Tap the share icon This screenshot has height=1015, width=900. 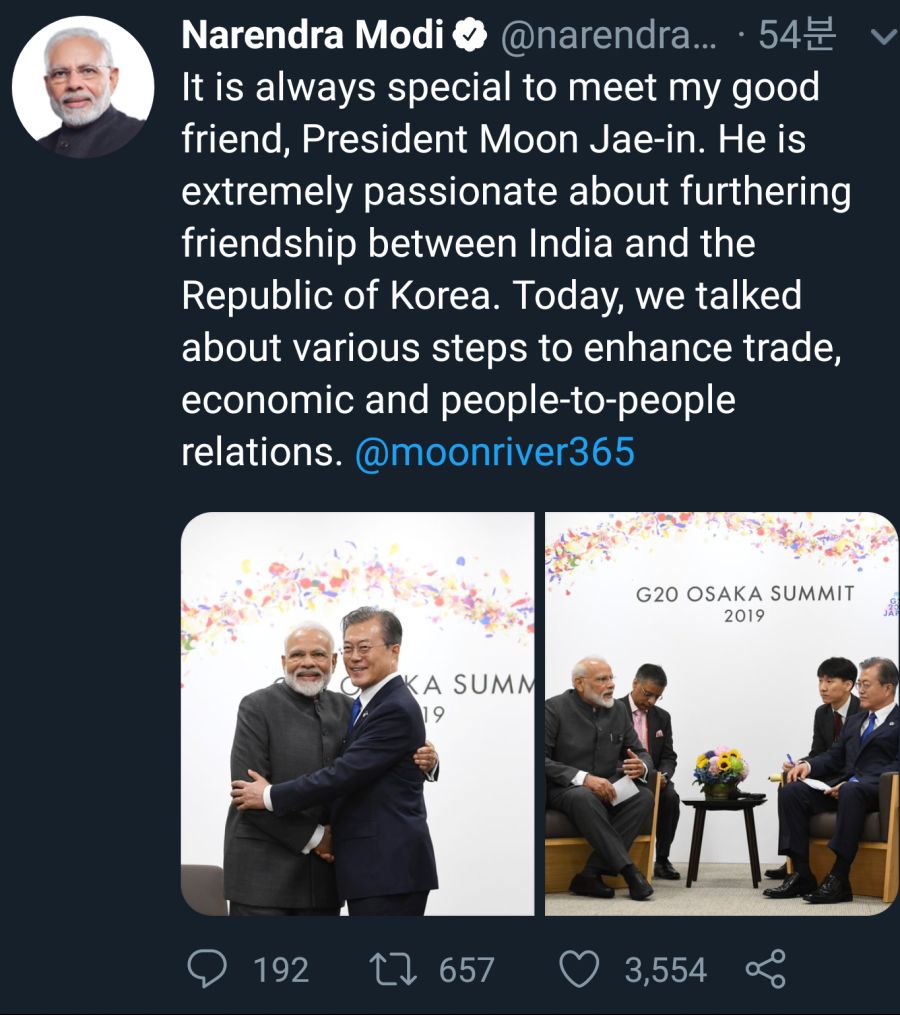[766, 969]
